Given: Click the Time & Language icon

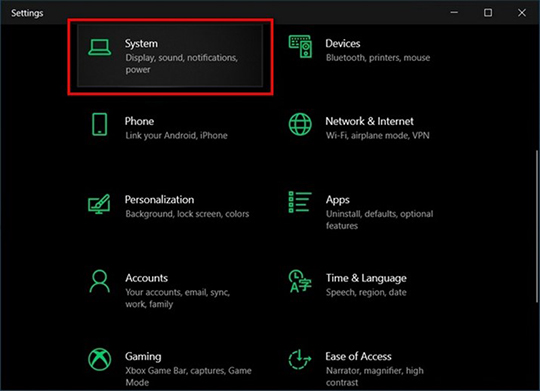Looking at the screenshot, I should pyautogui.click(x=300, y=281).
